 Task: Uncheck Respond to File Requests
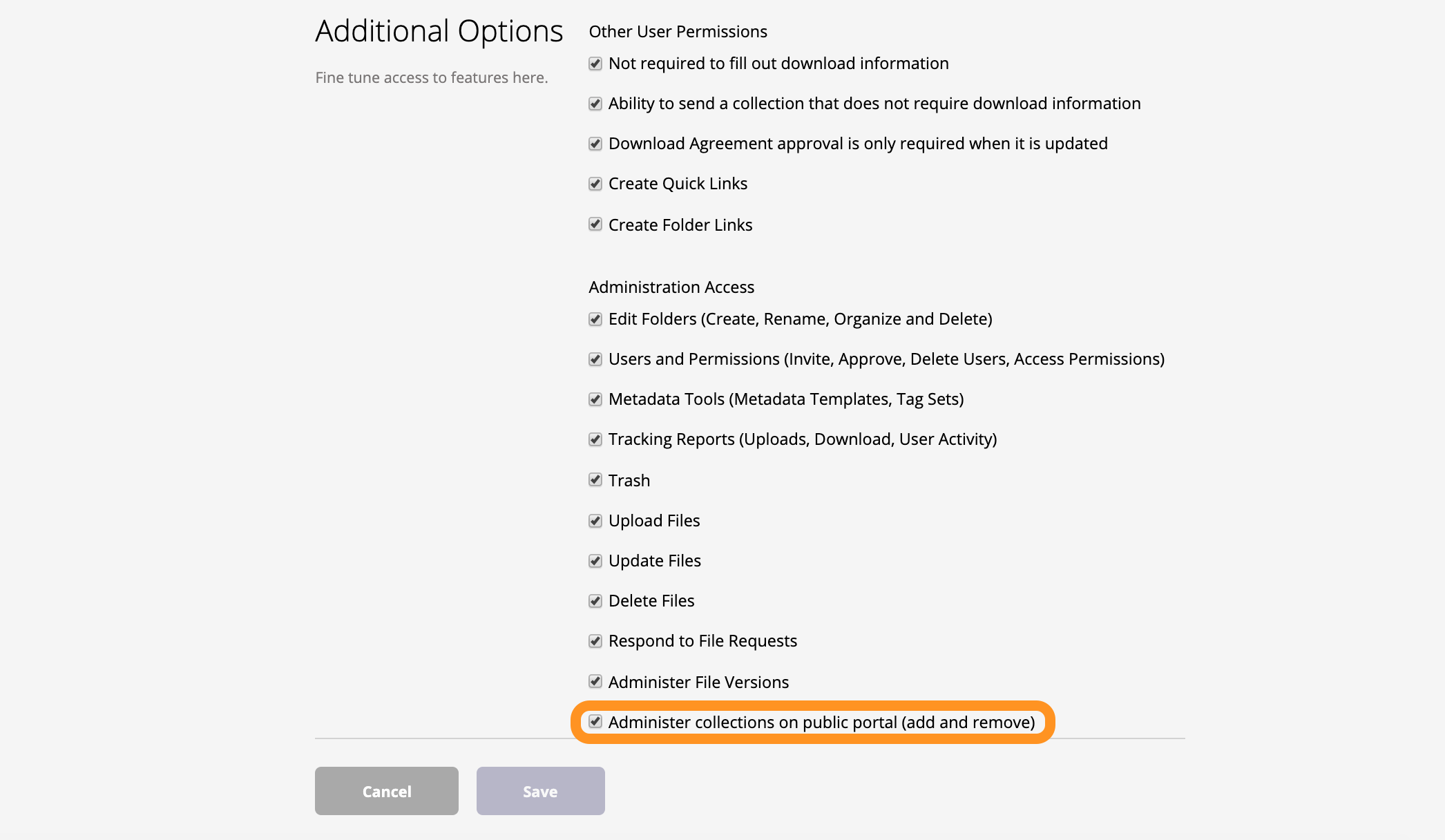595,641
